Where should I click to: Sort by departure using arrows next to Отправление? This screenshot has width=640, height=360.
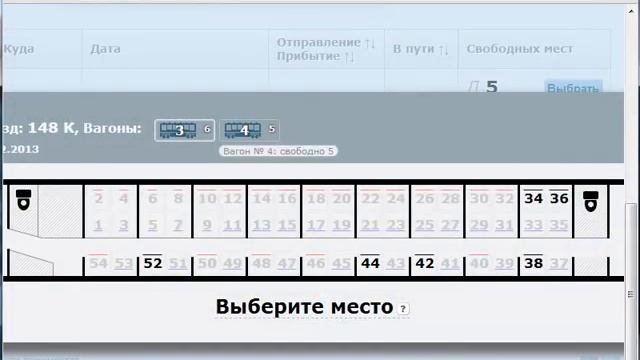[369, 42]
